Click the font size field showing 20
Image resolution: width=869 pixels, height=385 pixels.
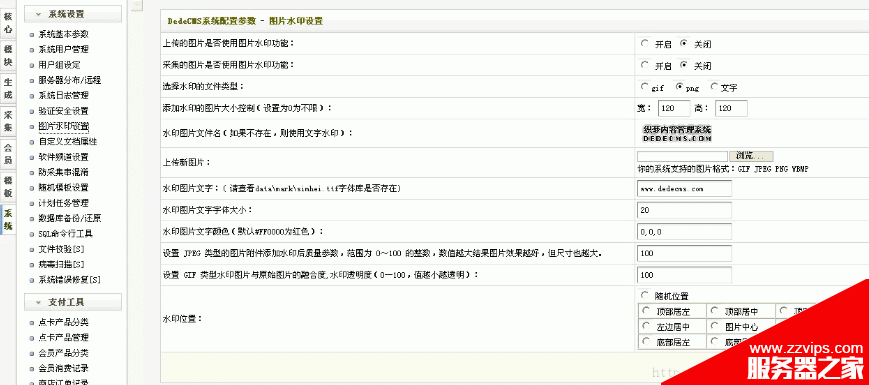tap(684, 211)
